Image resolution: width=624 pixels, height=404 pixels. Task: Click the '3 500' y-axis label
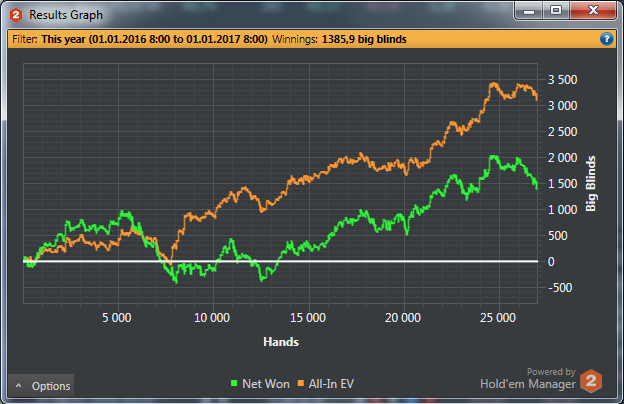click(x=562, y=80)
